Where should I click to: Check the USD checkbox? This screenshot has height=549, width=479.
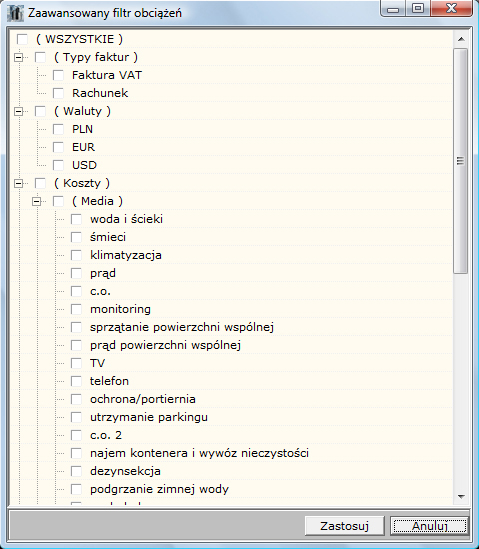[x=58, y=165]
